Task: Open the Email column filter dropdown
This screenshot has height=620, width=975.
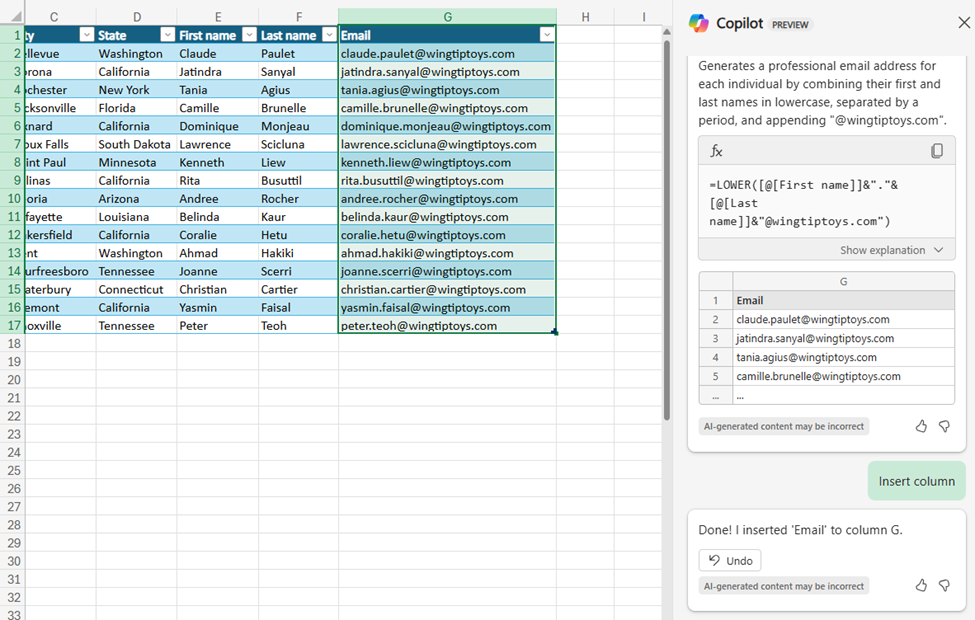Action: 547,35
